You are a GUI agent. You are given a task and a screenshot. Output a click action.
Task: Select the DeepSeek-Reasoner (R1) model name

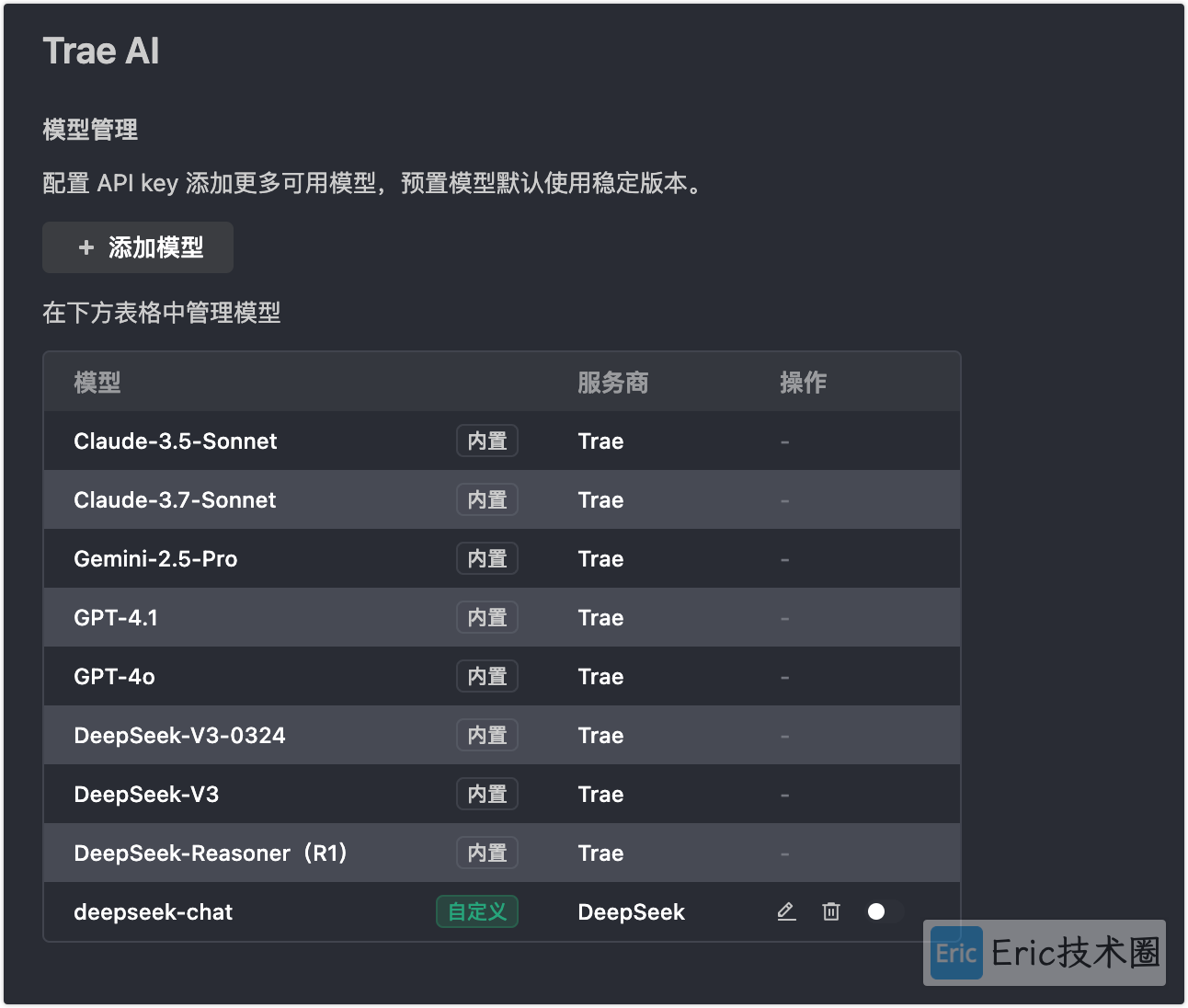(211, 853)
